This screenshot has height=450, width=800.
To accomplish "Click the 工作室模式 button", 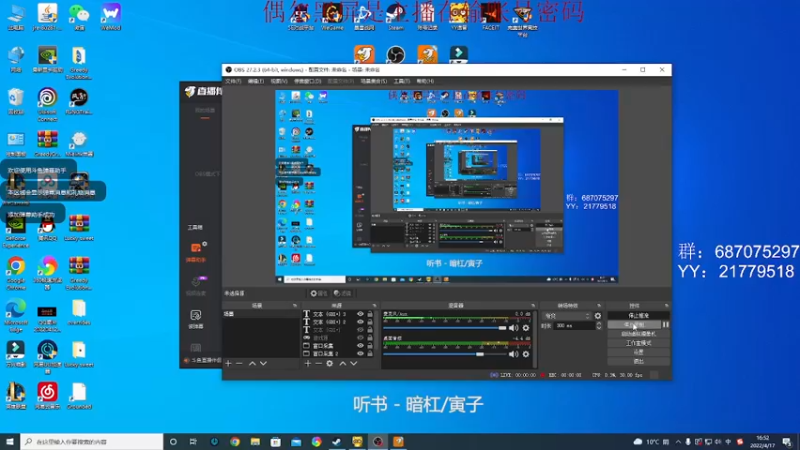I will point(638,343).
